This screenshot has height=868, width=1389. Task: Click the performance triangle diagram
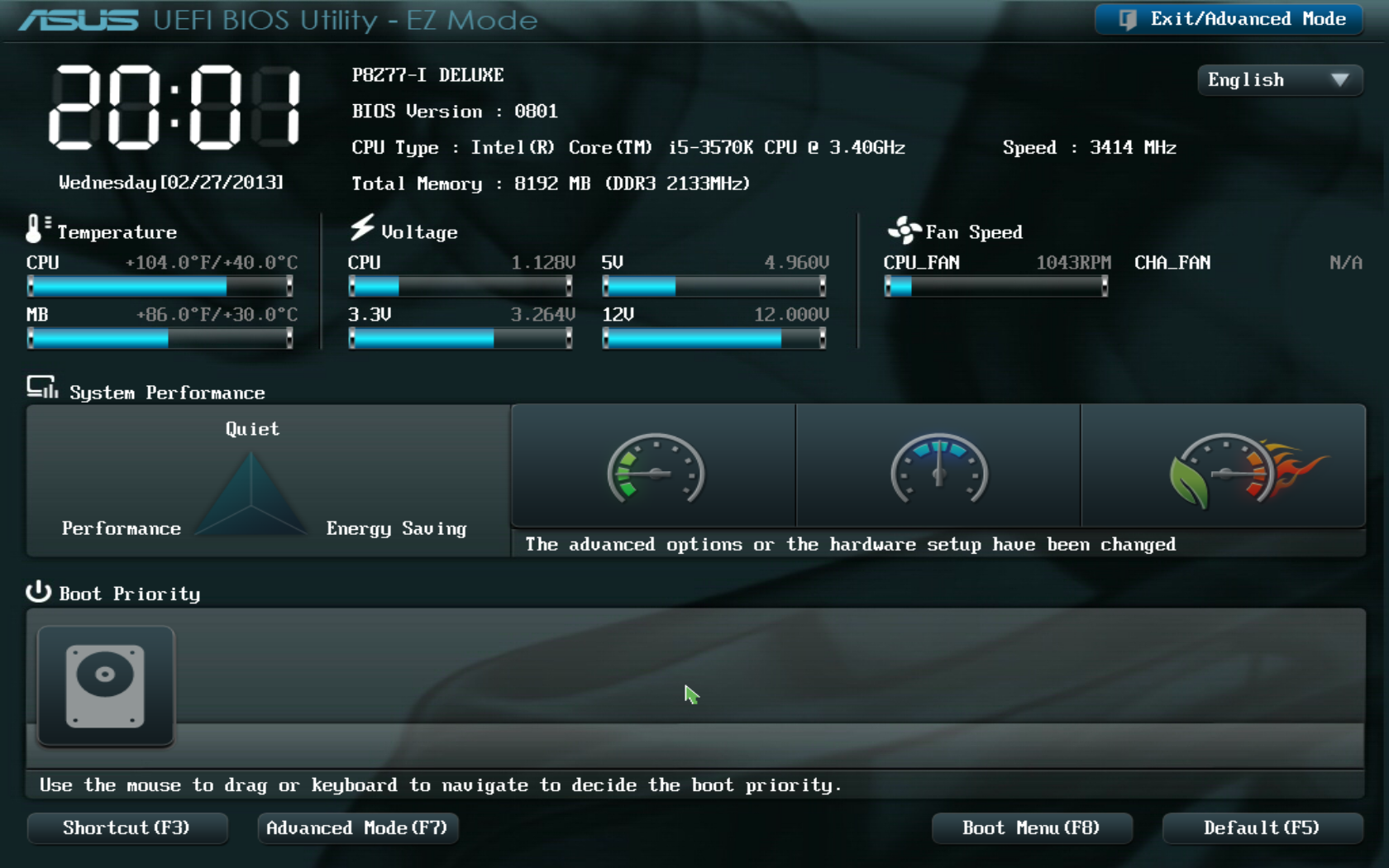click(x=251, y=494)
